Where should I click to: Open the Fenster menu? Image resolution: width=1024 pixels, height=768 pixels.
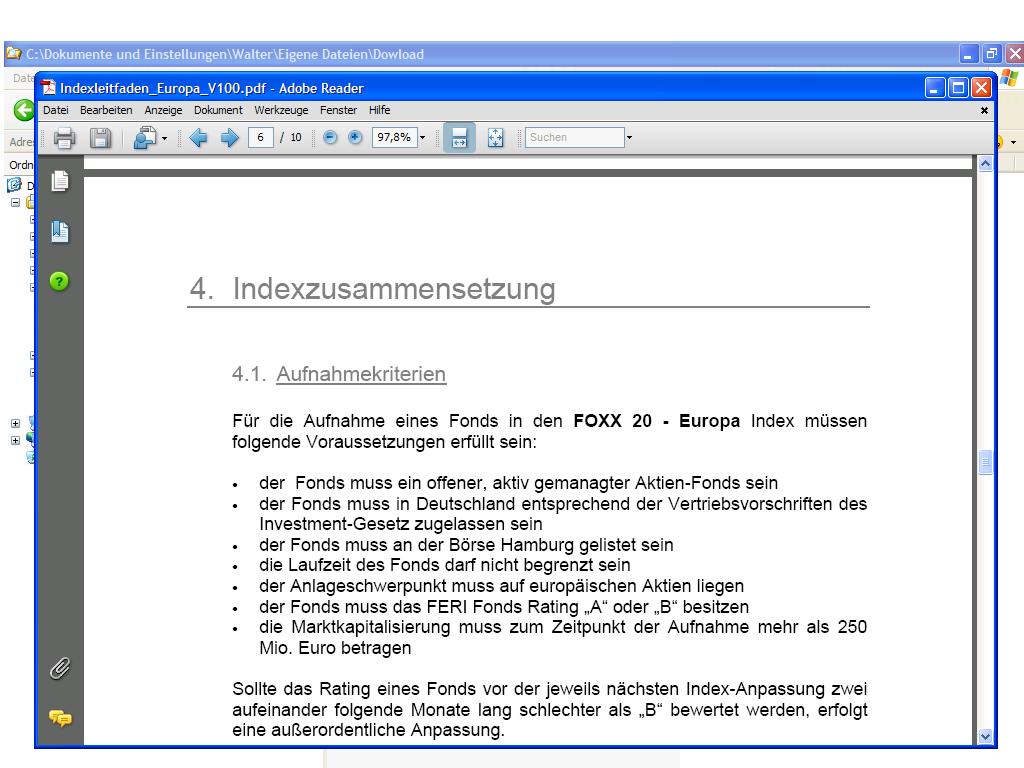click(338, 110)
